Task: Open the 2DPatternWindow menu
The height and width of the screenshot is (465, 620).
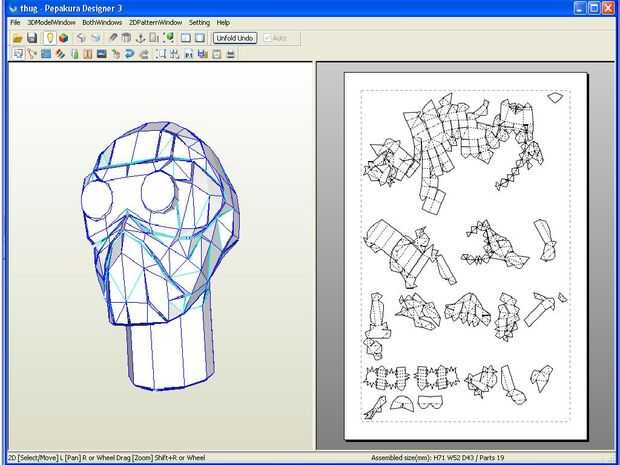Action: pos(155,23)
